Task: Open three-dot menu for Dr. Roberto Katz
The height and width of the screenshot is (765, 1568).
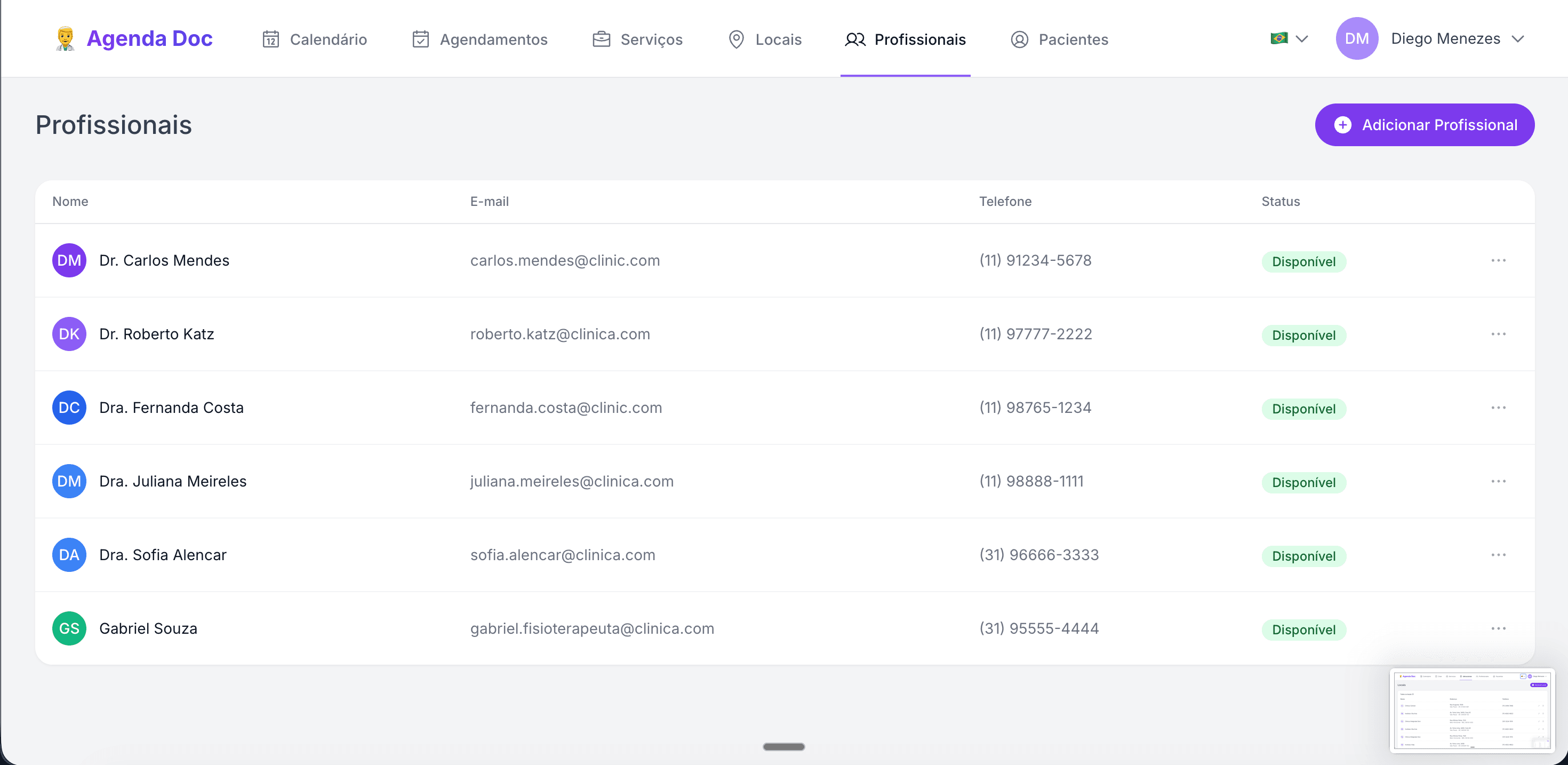Action: pyautogui.click(x=1498, y=334)
